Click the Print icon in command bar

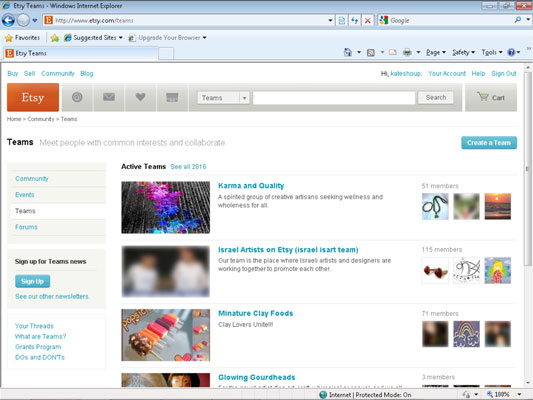click(407, 52)
